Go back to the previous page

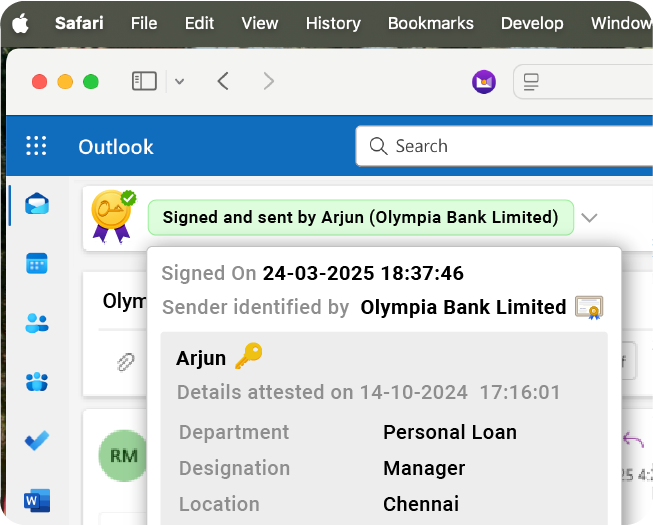[x=223, y=81]
